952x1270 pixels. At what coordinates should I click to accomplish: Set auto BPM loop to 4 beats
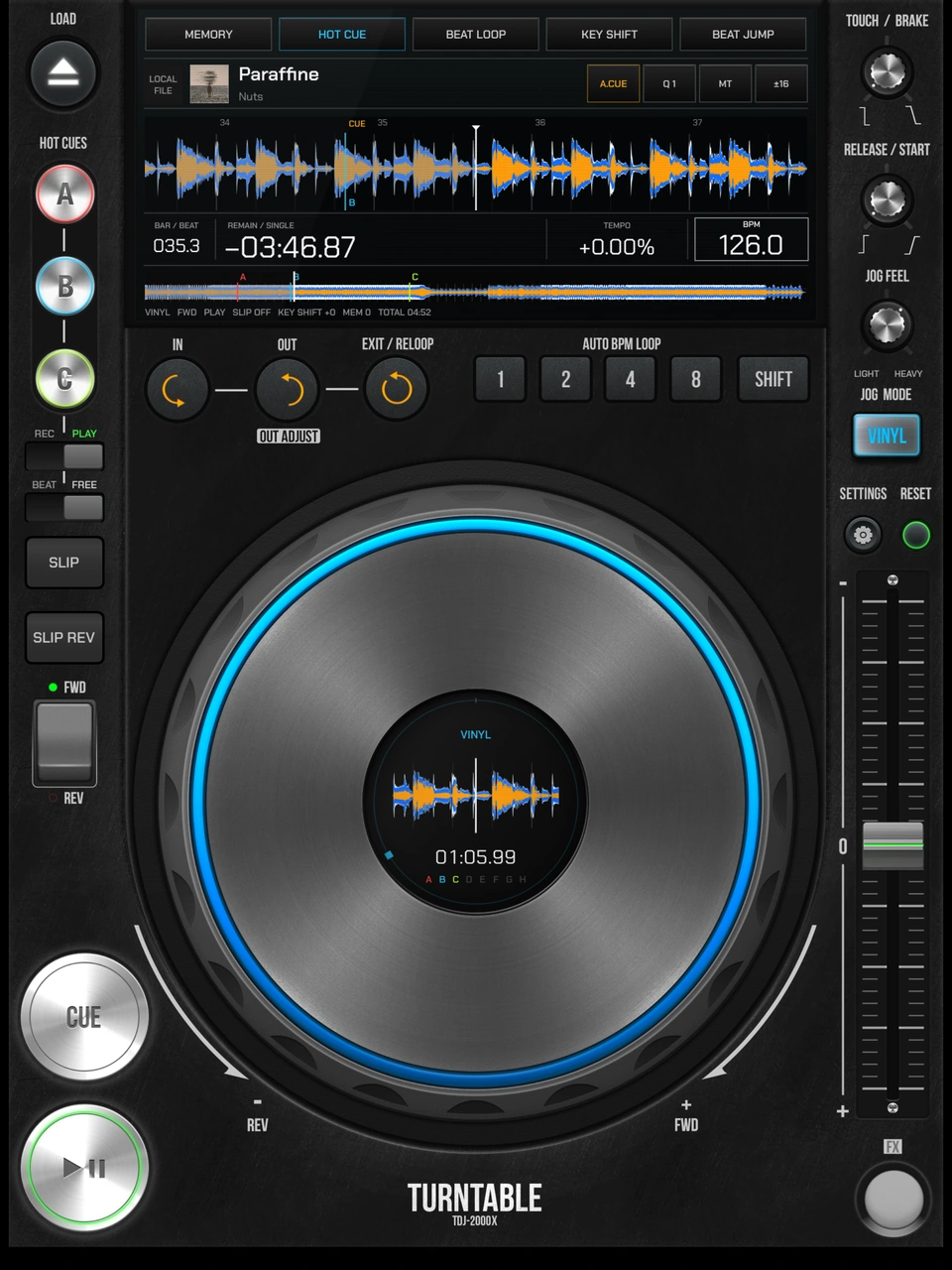click(631, 379)
